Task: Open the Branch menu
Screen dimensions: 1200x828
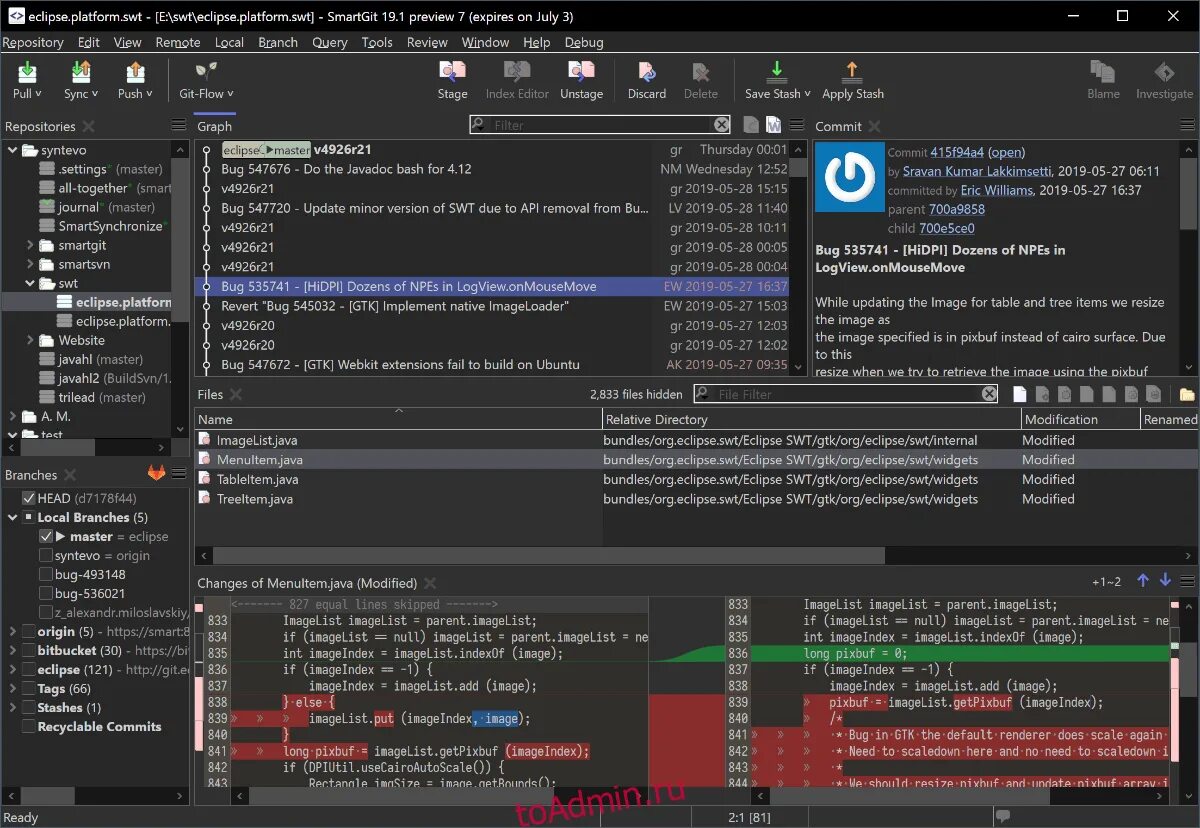Action: coord(278,42)
